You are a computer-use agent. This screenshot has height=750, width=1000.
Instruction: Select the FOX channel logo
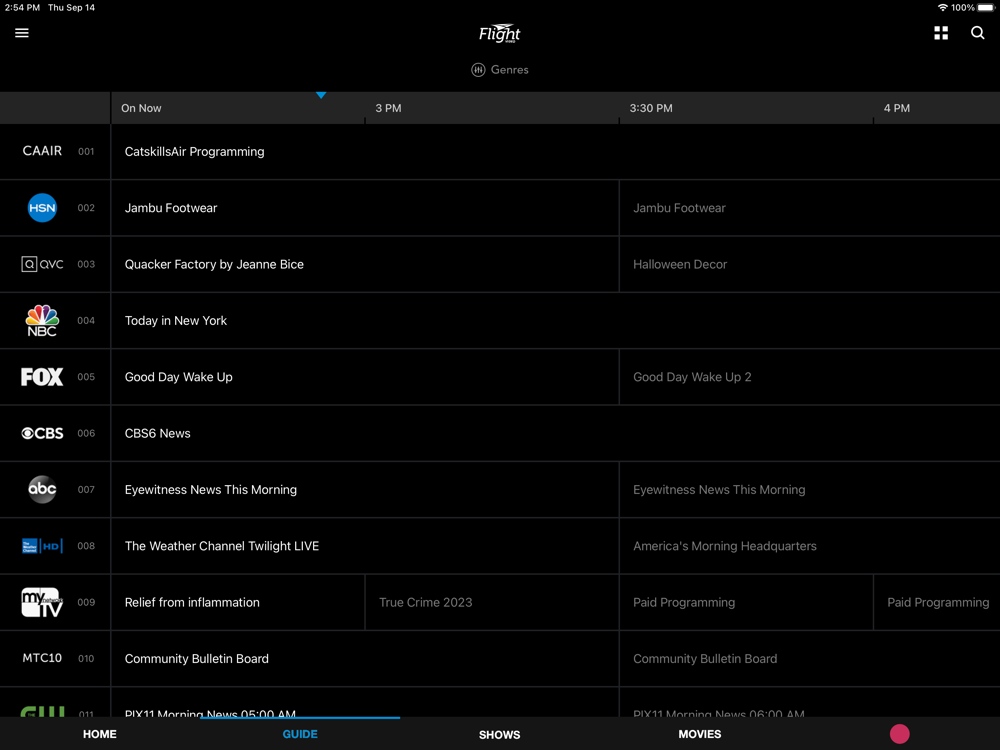42,377
